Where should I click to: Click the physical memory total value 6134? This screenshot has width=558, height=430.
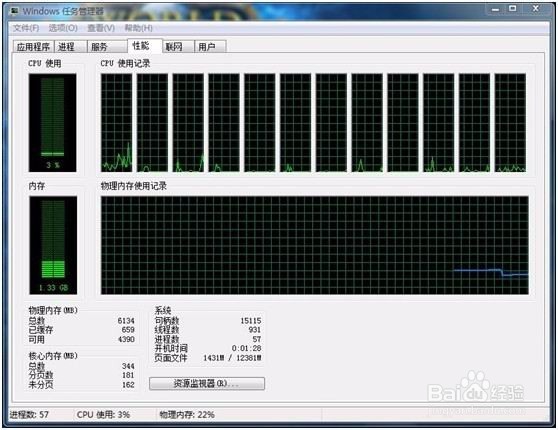click(x=126, y=321)
